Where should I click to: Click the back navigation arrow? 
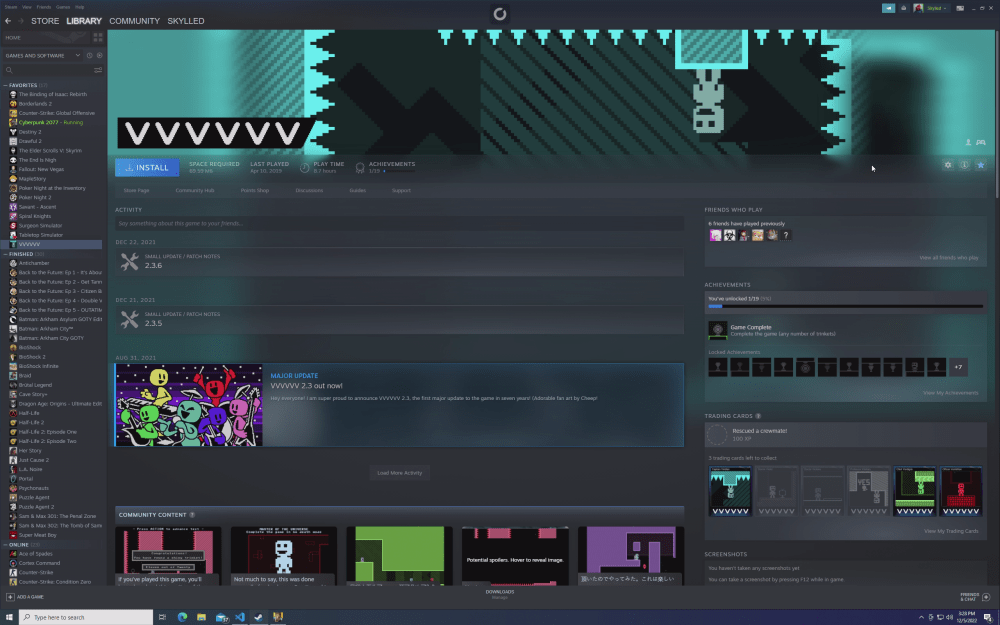coord(9,20)
